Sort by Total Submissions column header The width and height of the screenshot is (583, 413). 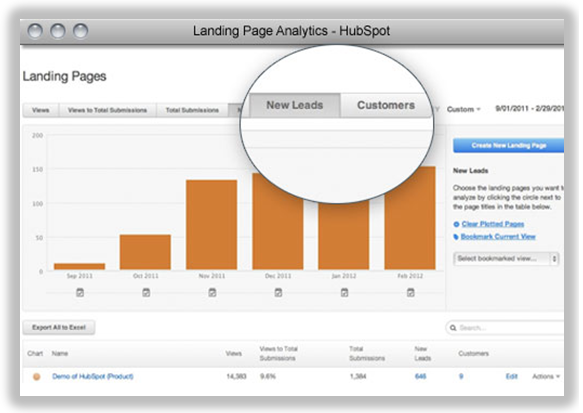pyautogui.click(x=367, y=354)
